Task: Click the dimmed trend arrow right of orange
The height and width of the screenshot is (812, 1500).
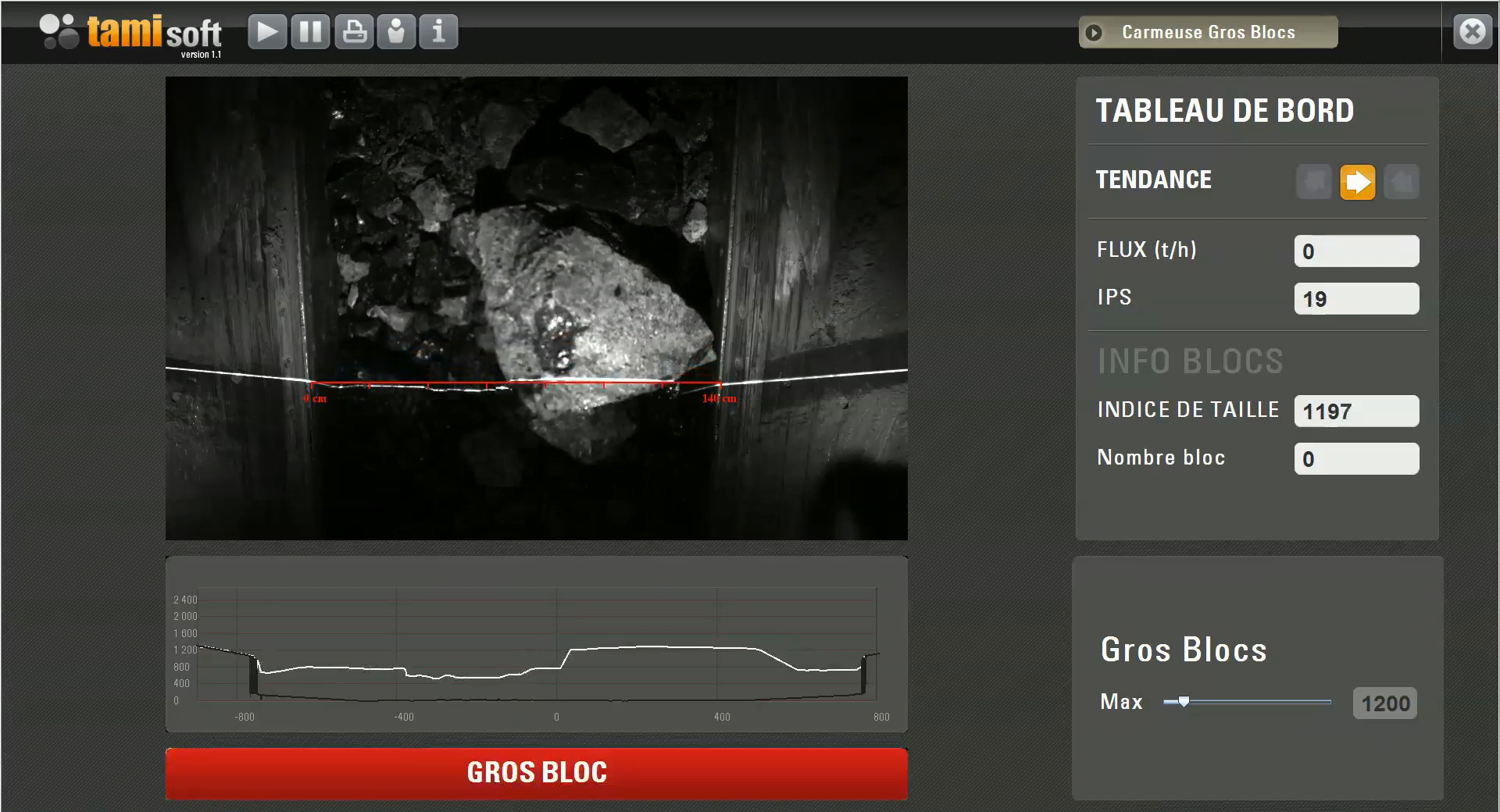Action: point(1401,183)
